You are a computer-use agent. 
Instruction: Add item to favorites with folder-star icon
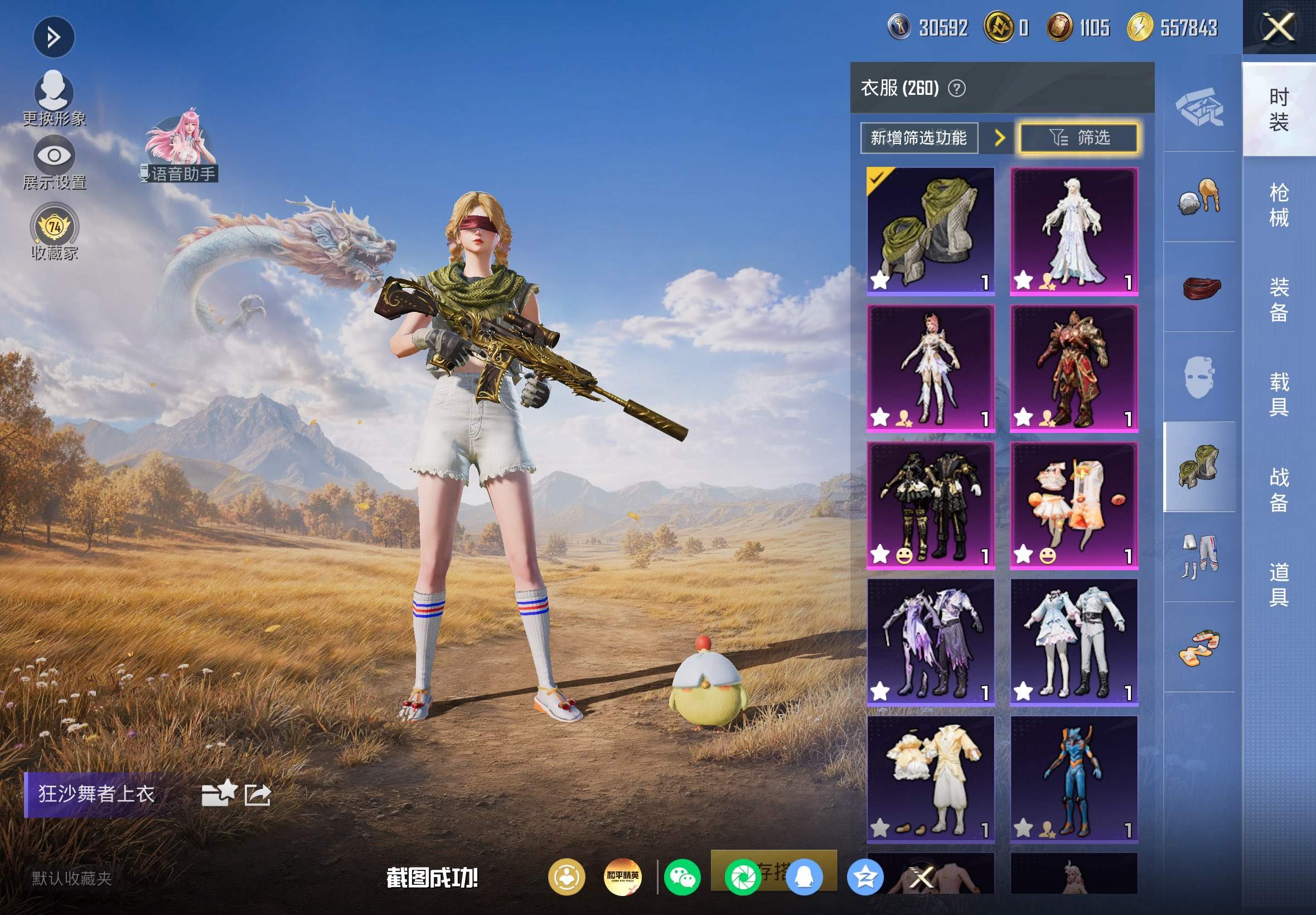point(219,793)
